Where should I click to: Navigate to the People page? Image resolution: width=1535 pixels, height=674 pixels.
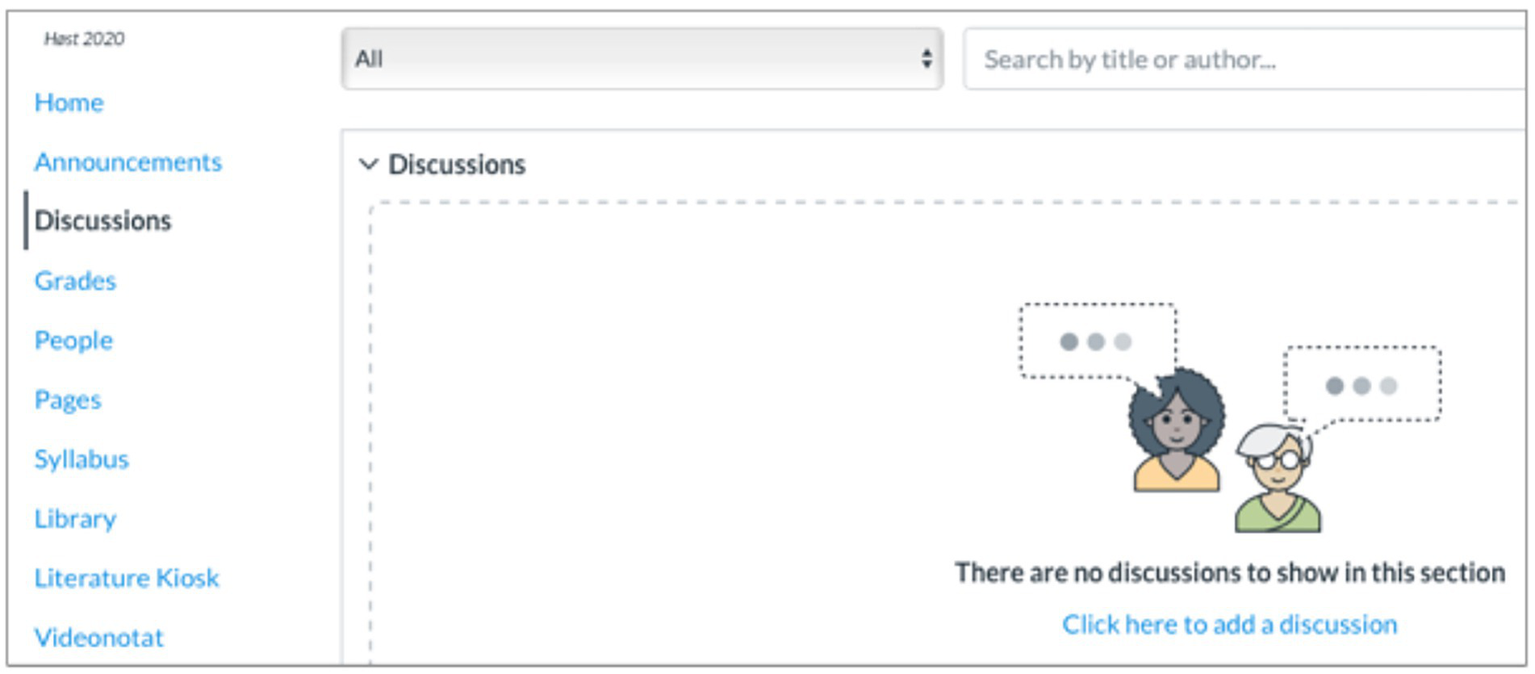click(73, 340)
